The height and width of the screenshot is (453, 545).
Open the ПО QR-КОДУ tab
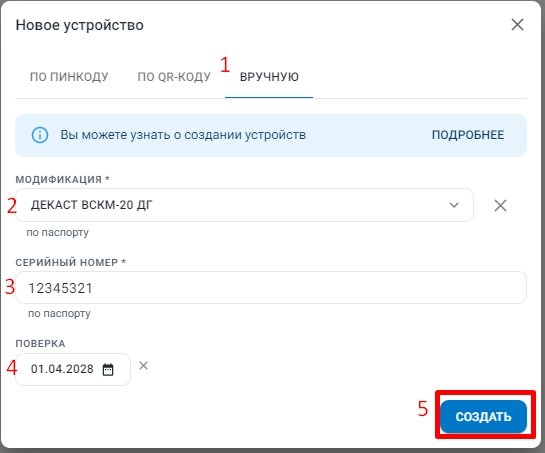point(174,77)
